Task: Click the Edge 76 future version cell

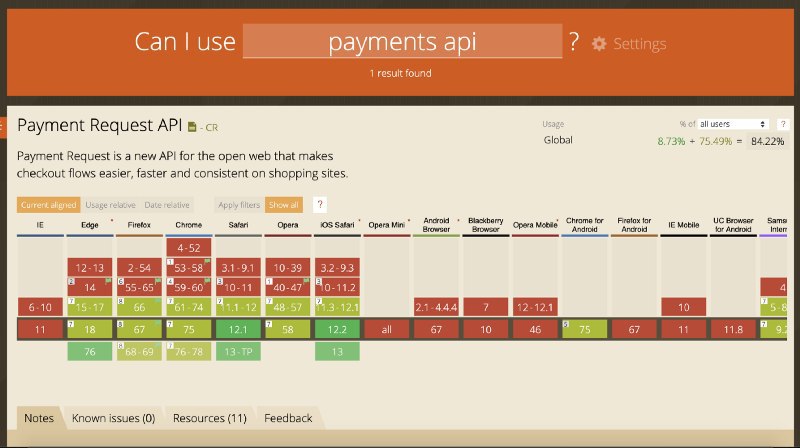Action: click(90, 352)
